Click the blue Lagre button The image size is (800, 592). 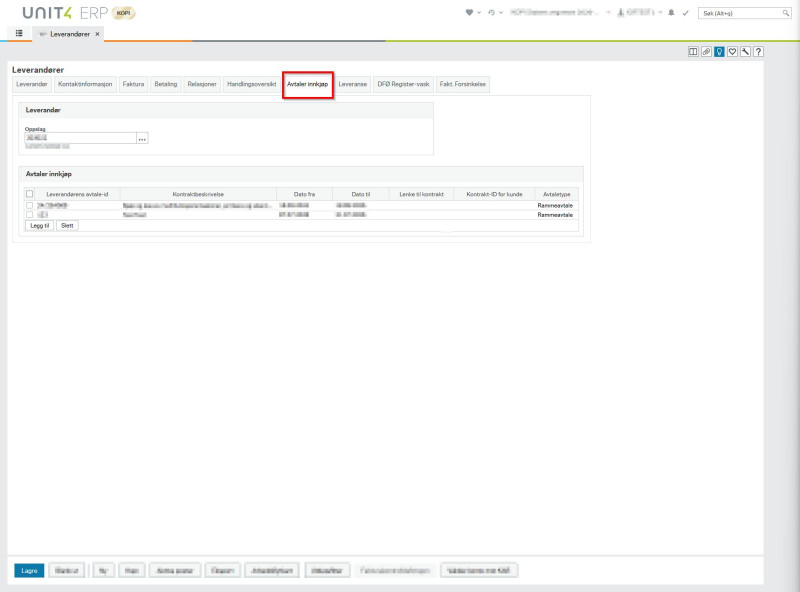click(x=30, y=571)
